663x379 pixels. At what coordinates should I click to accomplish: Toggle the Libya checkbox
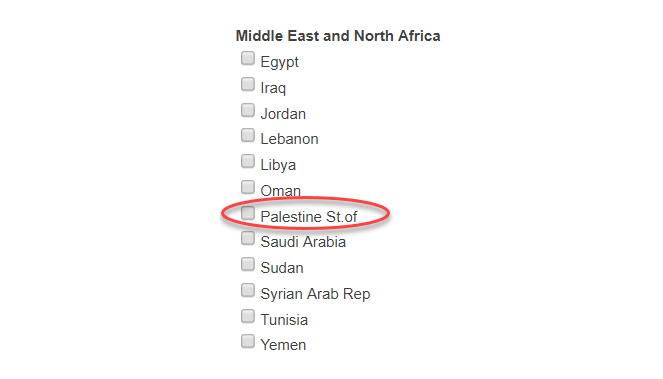[x=248, y=161]
